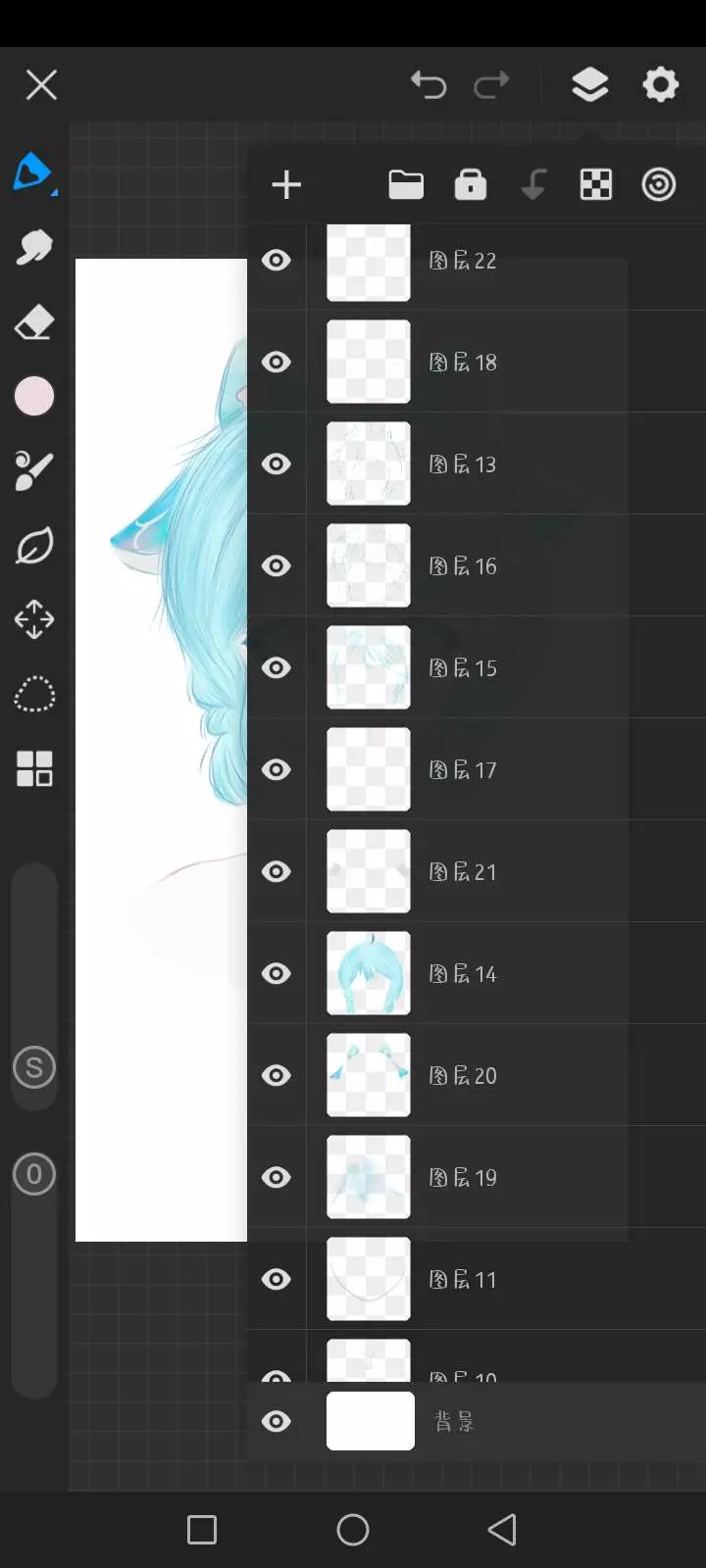
Task: Hide layer 图层 14
Action: pyautogui.click(x=277, y=973)
